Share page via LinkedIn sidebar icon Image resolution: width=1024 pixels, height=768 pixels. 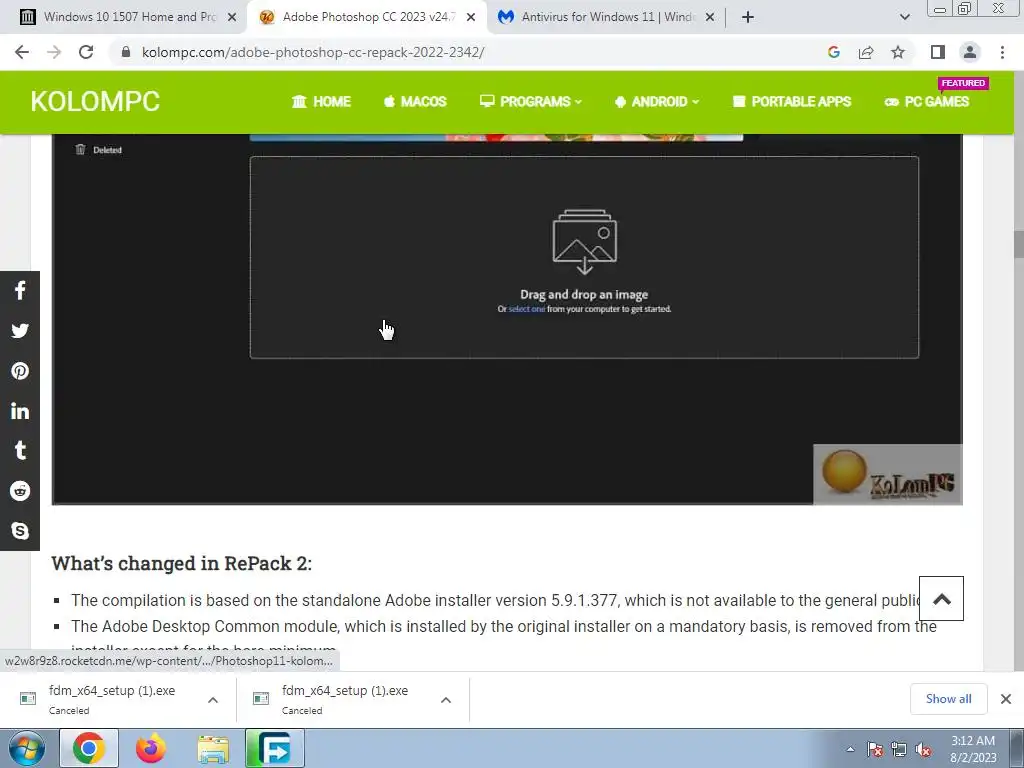[20, 411]
